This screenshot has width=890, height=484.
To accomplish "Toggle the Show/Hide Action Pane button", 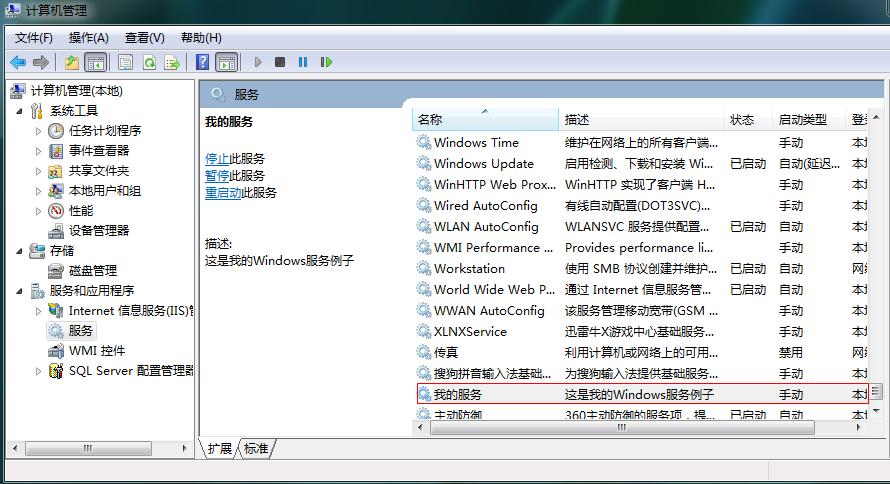I will pos(227,62).
